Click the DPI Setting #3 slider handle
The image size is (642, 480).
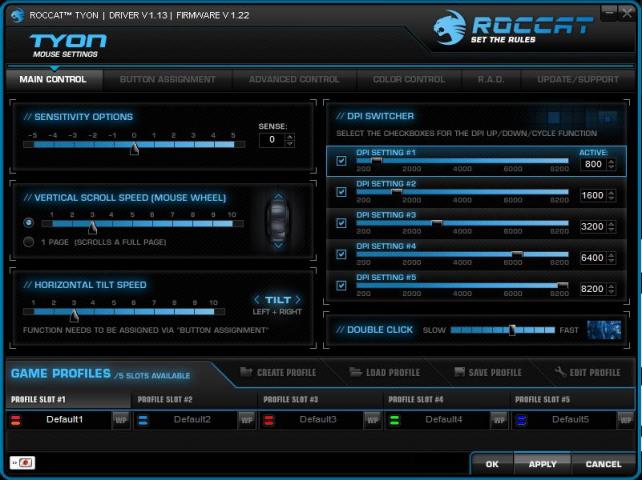(437, 223)
